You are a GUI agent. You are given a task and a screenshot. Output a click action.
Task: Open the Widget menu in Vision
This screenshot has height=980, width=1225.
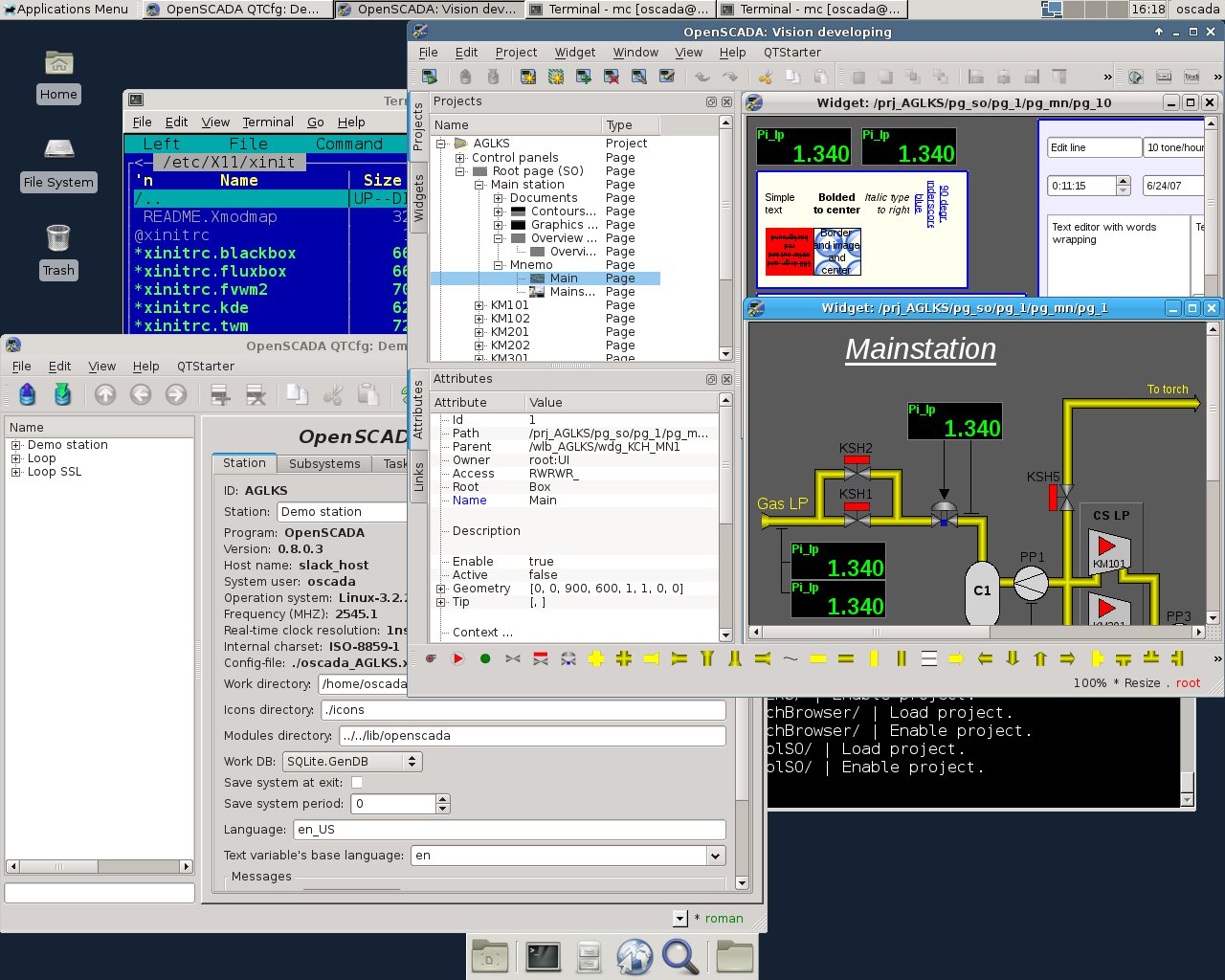tap(574, 53)
